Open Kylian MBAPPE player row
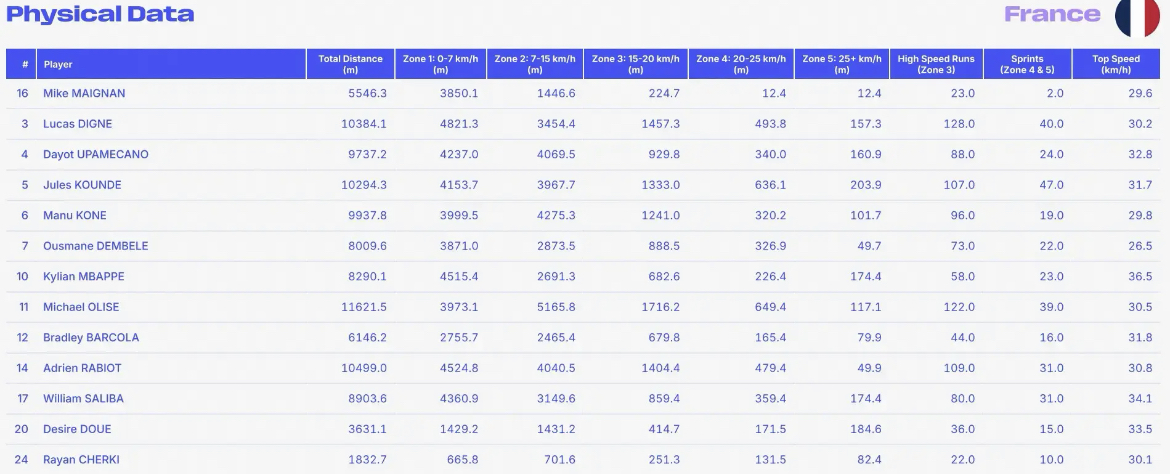This screenshot has height=474, width=1170. (583, 276)
